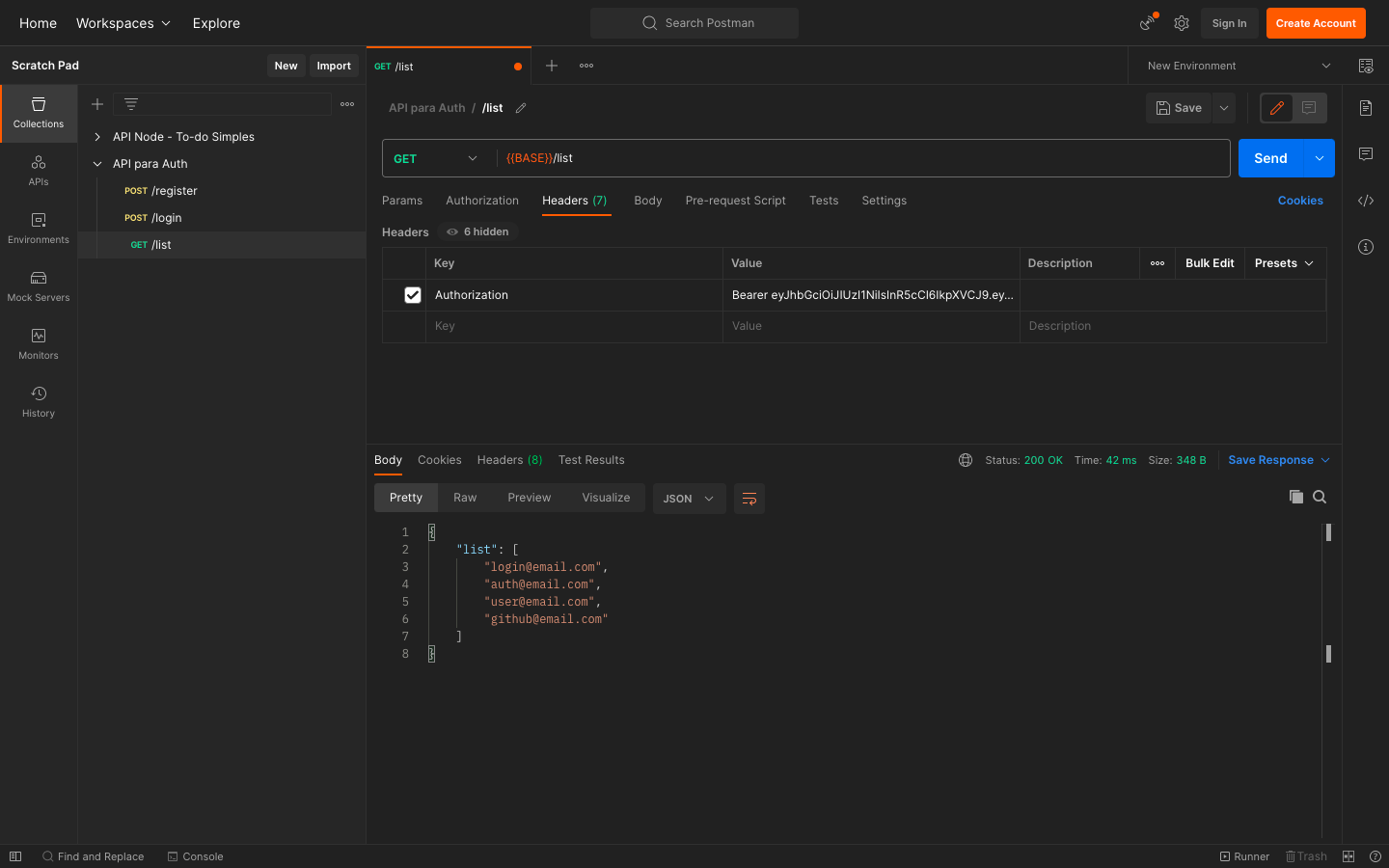
Task: Switch response view to Preview
Action: point(530,498)
